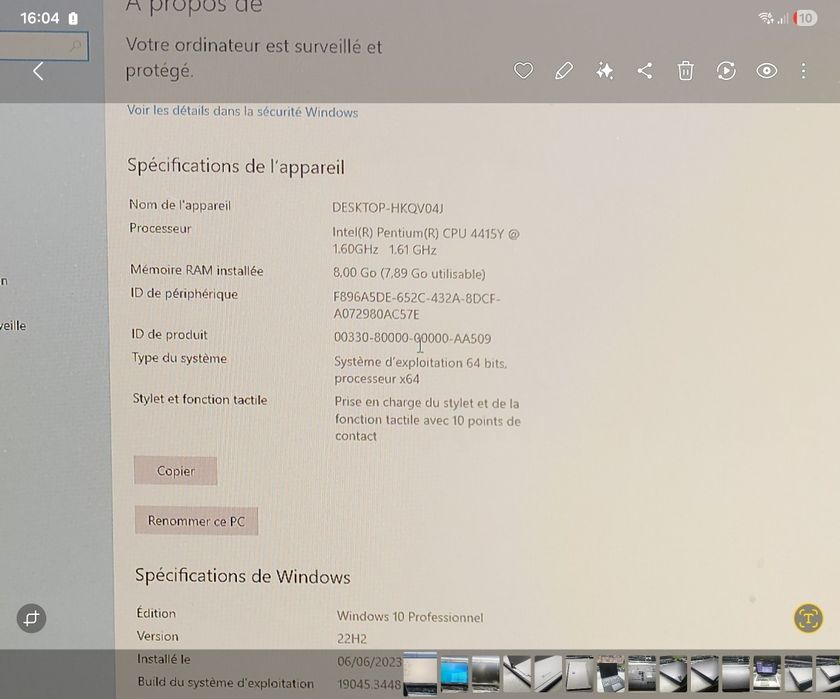Click the Type du système label
Image resolution: width=840 pixels, height=699 pixels.
tap(179, 358)
